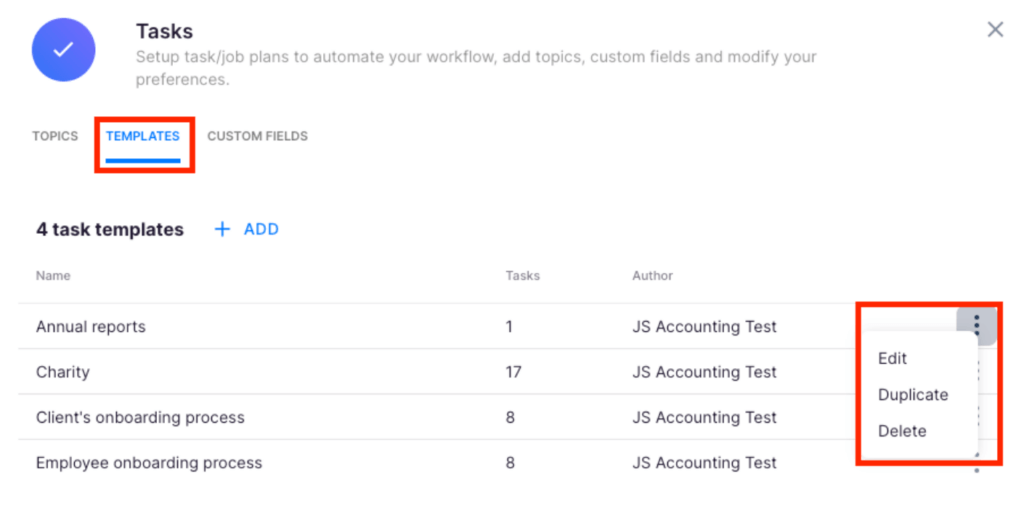1024x528 pixels.
Task: Click the Employee onboarding process template
Action: coord(149,463)
